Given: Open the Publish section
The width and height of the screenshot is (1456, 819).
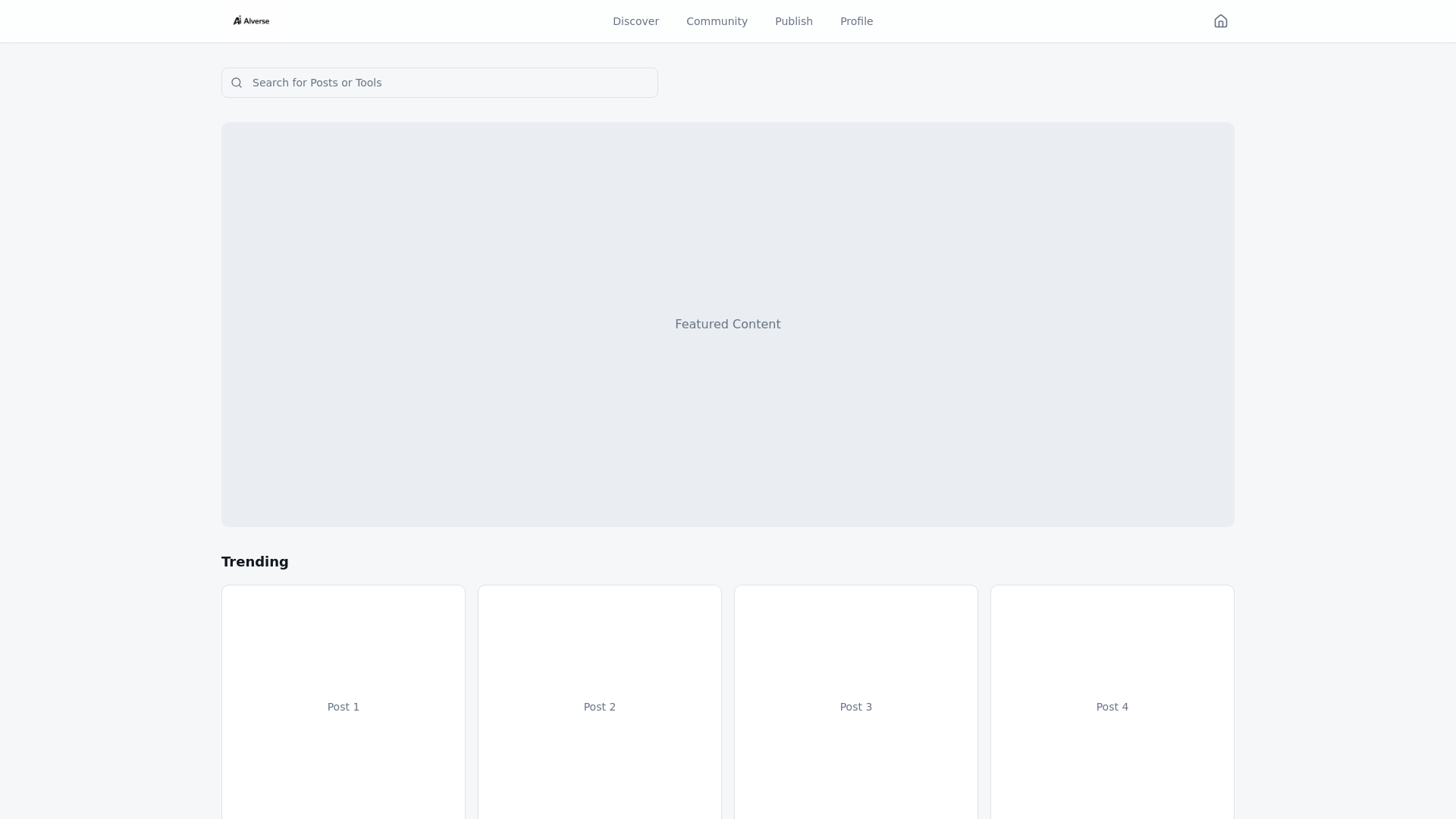Looking at the screenshot, I should pos(793,21).
